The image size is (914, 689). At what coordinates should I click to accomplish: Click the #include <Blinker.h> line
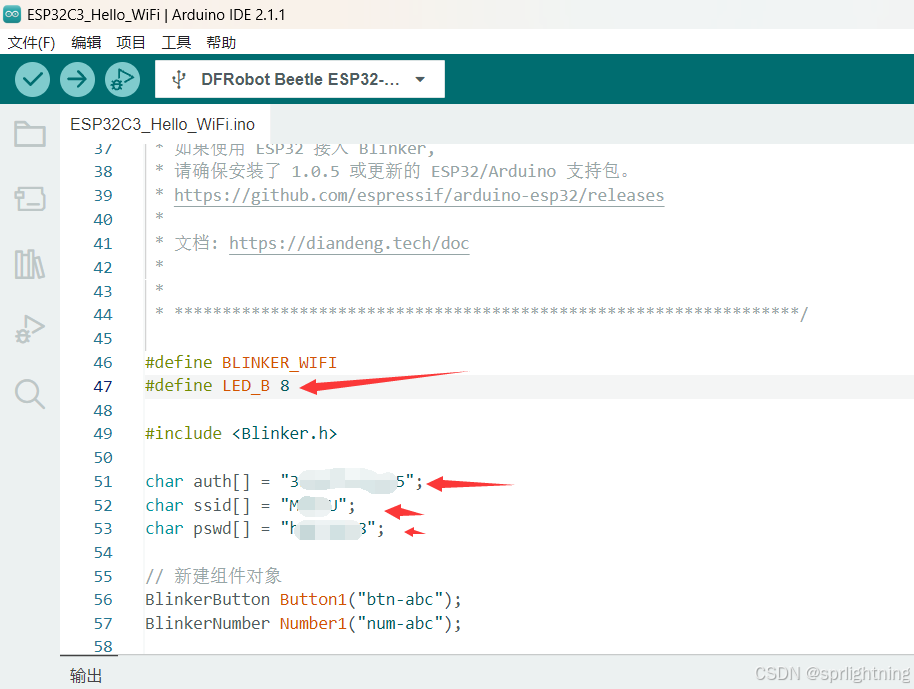[x=241, y=434]
